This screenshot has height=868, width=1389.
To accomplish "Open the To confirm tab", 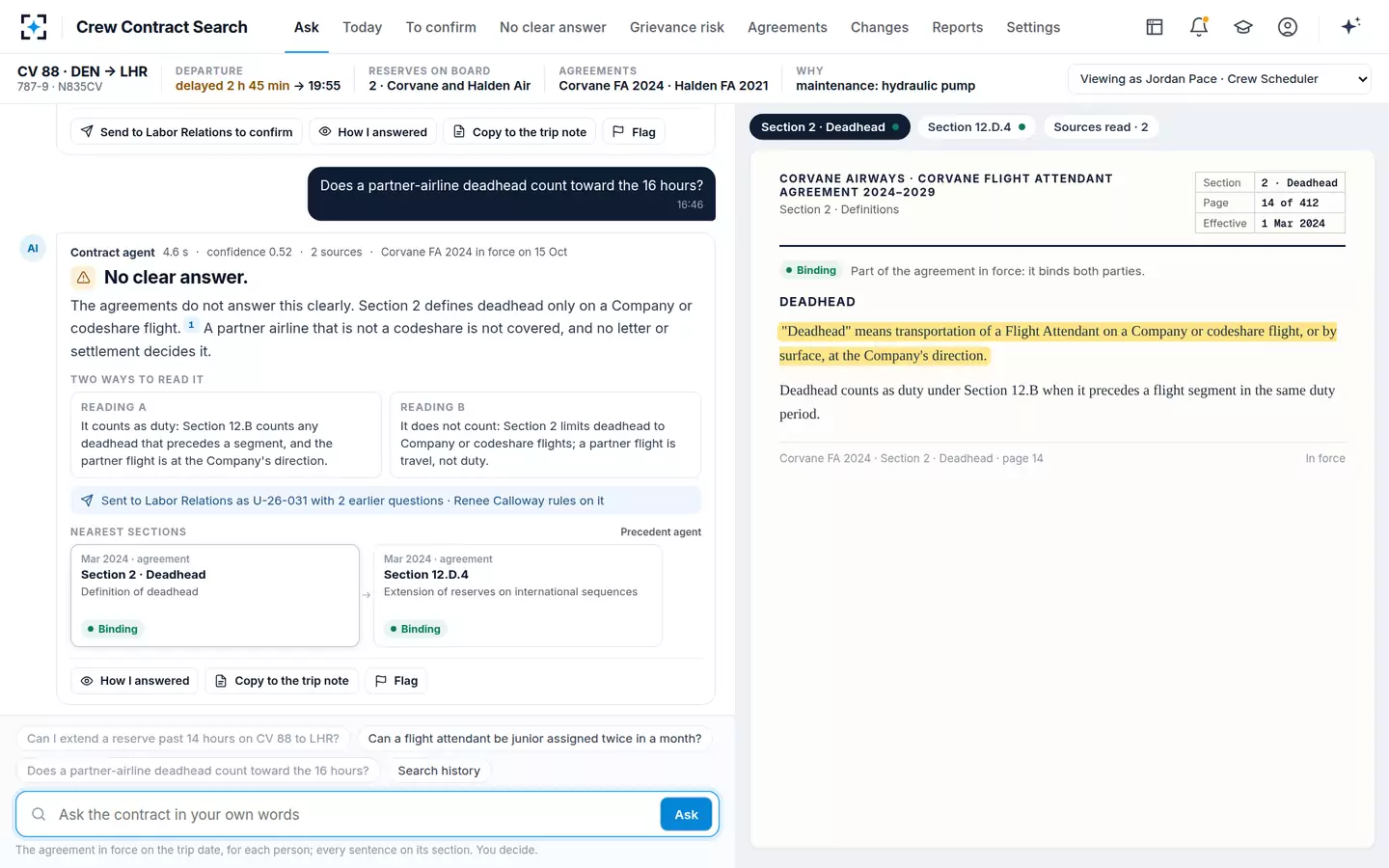I will [441, 27].
